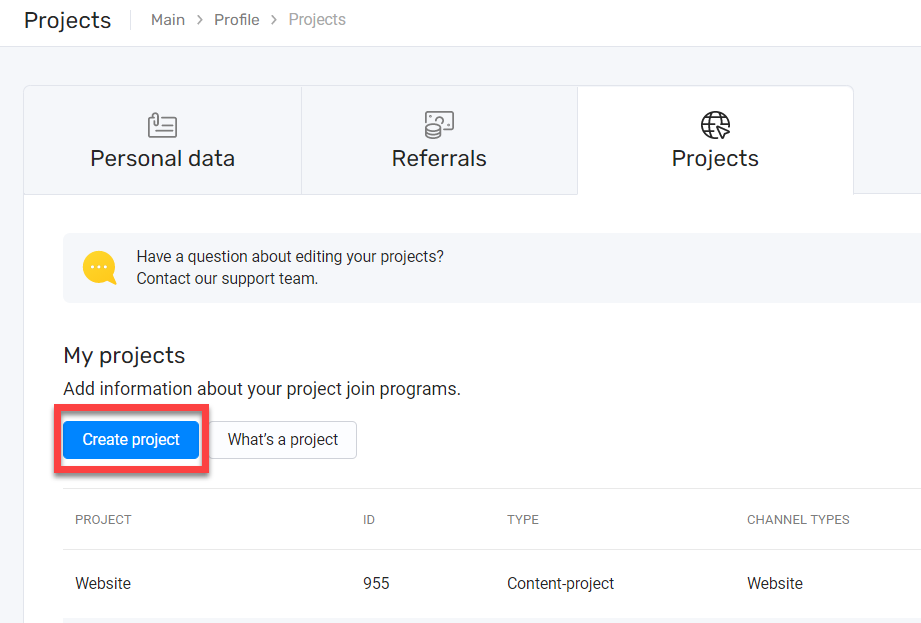Viewport: 921px width, 623px height.
Task: Click project ID 955 in the table
Action: (x=376, y=583)
